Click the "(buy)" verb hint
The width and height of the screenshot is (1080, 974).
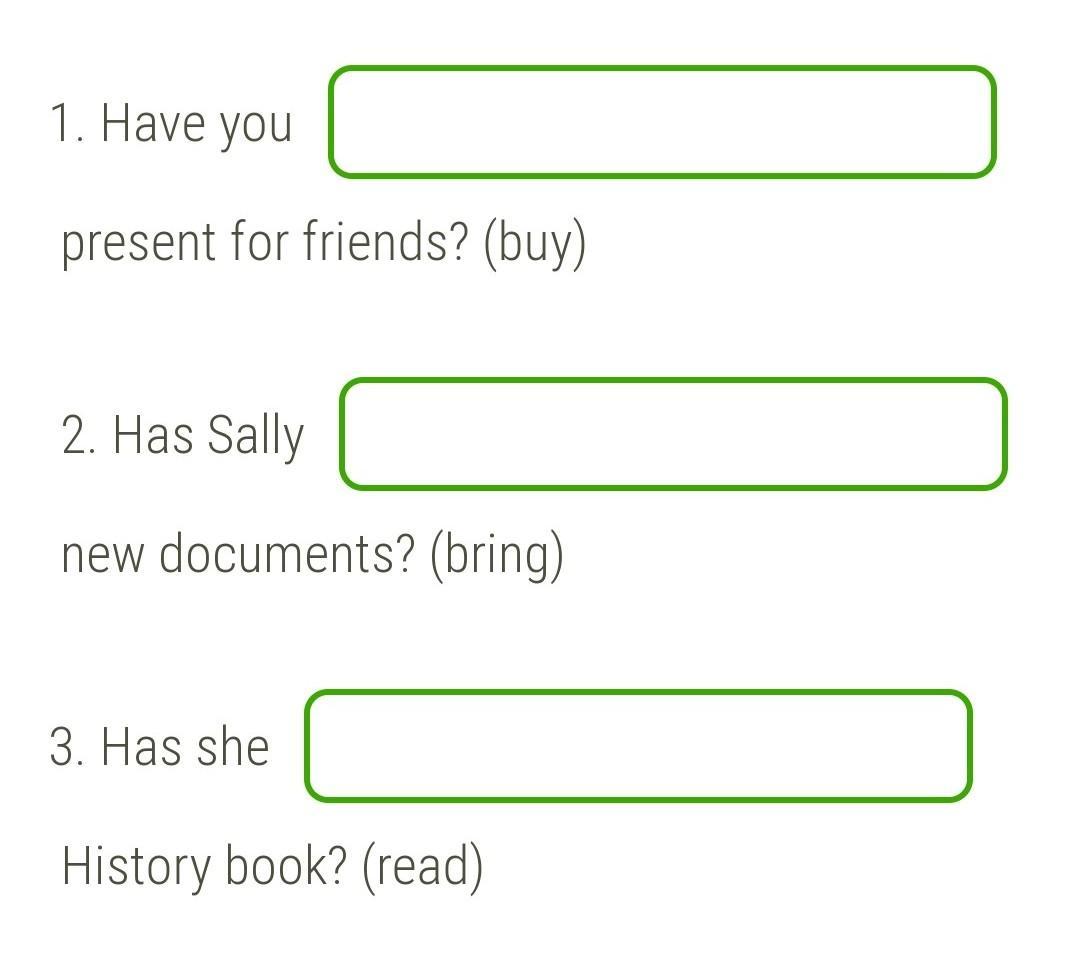pyautogui.click(x=534, y=243)
